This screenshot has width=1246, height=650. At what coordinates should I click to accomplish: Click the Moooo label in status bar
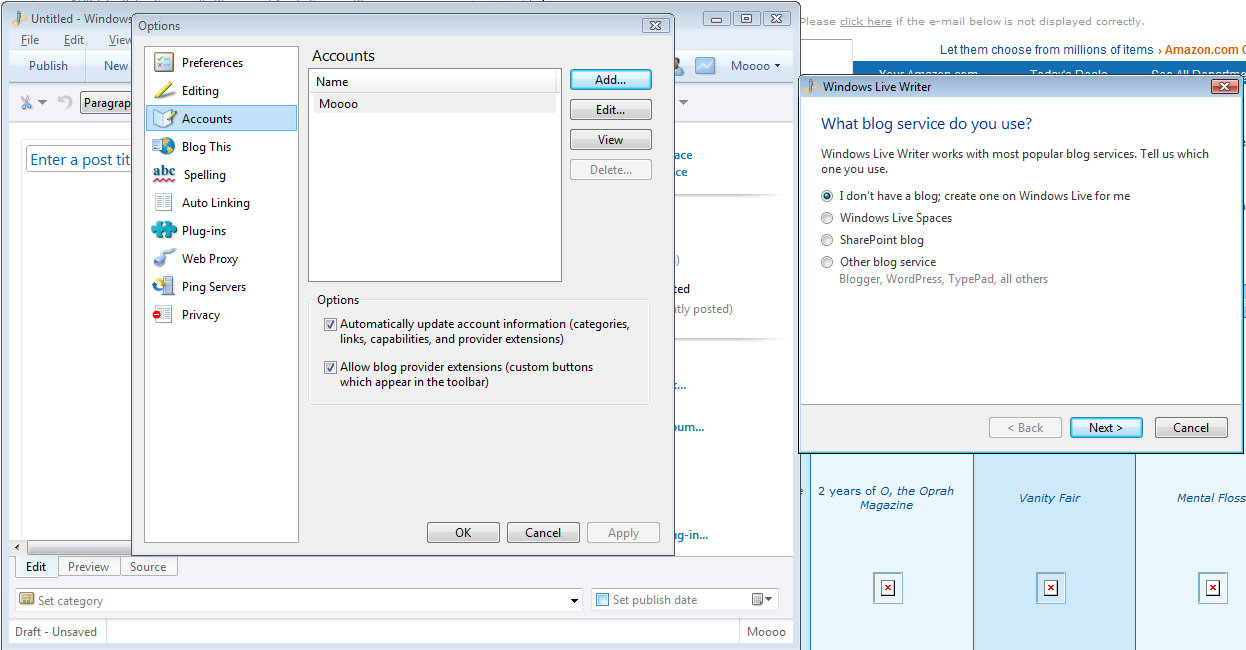pyautogui.click(x=767, y=632)
